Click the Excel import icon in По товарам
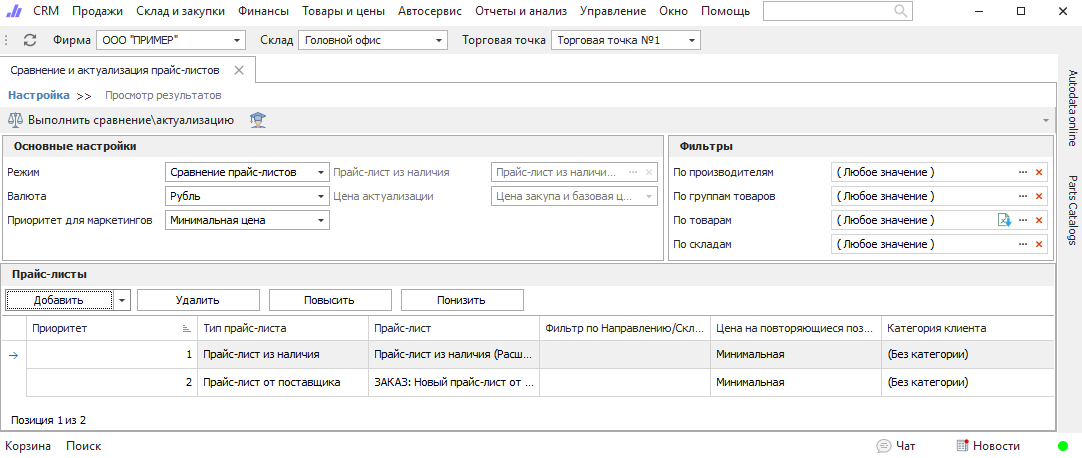 [x=1004, y=220]
